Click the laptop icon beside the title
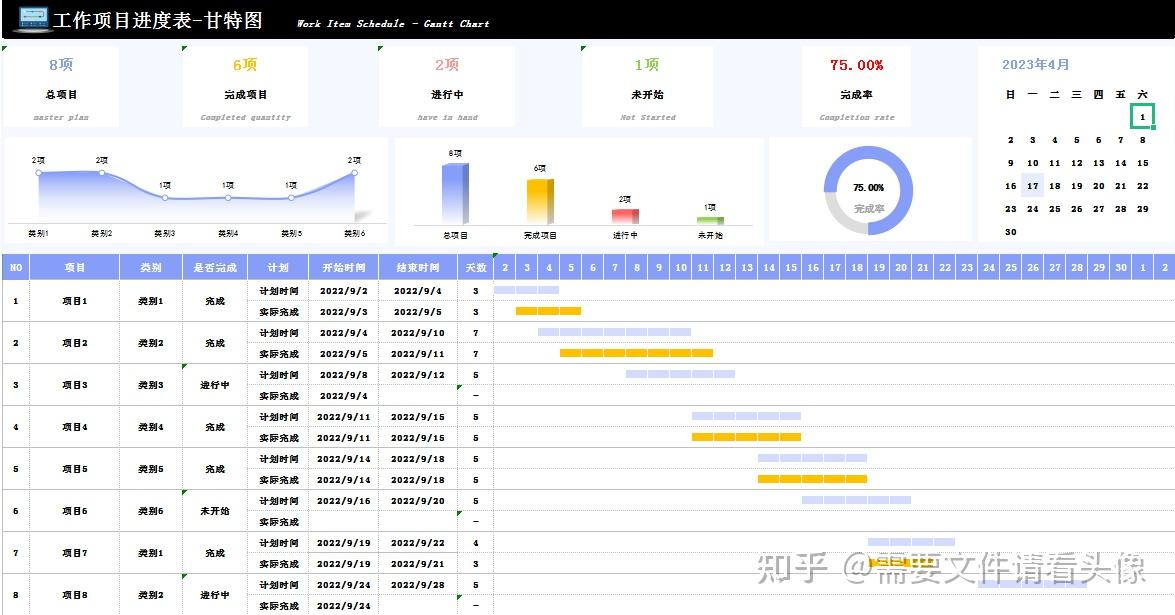 click(x=33, y=19)
